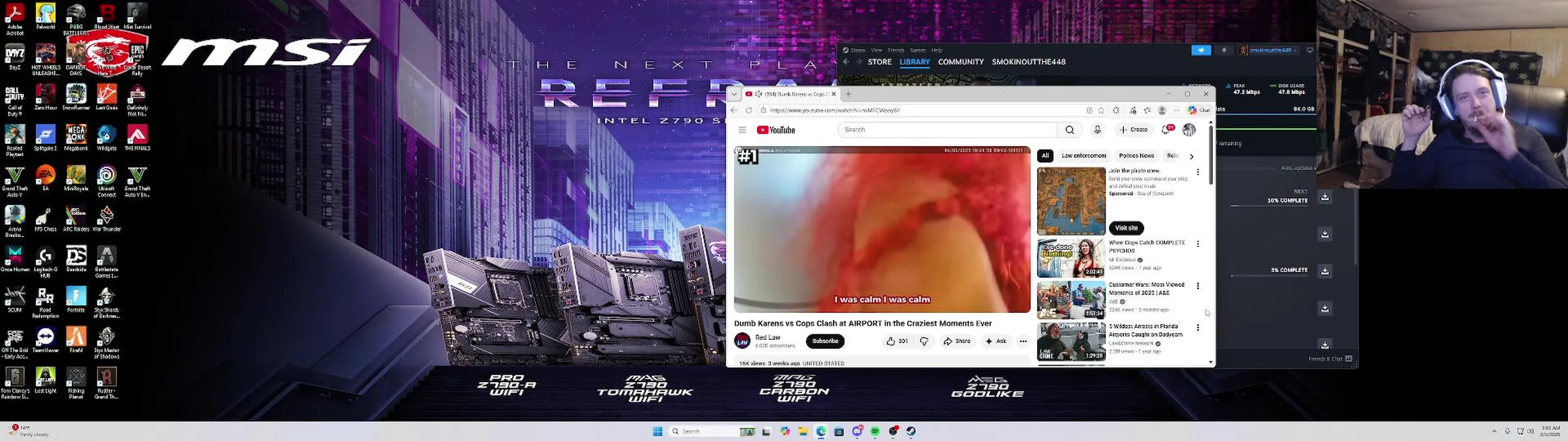
Task: Open Friends & Chat in Steam
Action: [x=1330, y=359]
